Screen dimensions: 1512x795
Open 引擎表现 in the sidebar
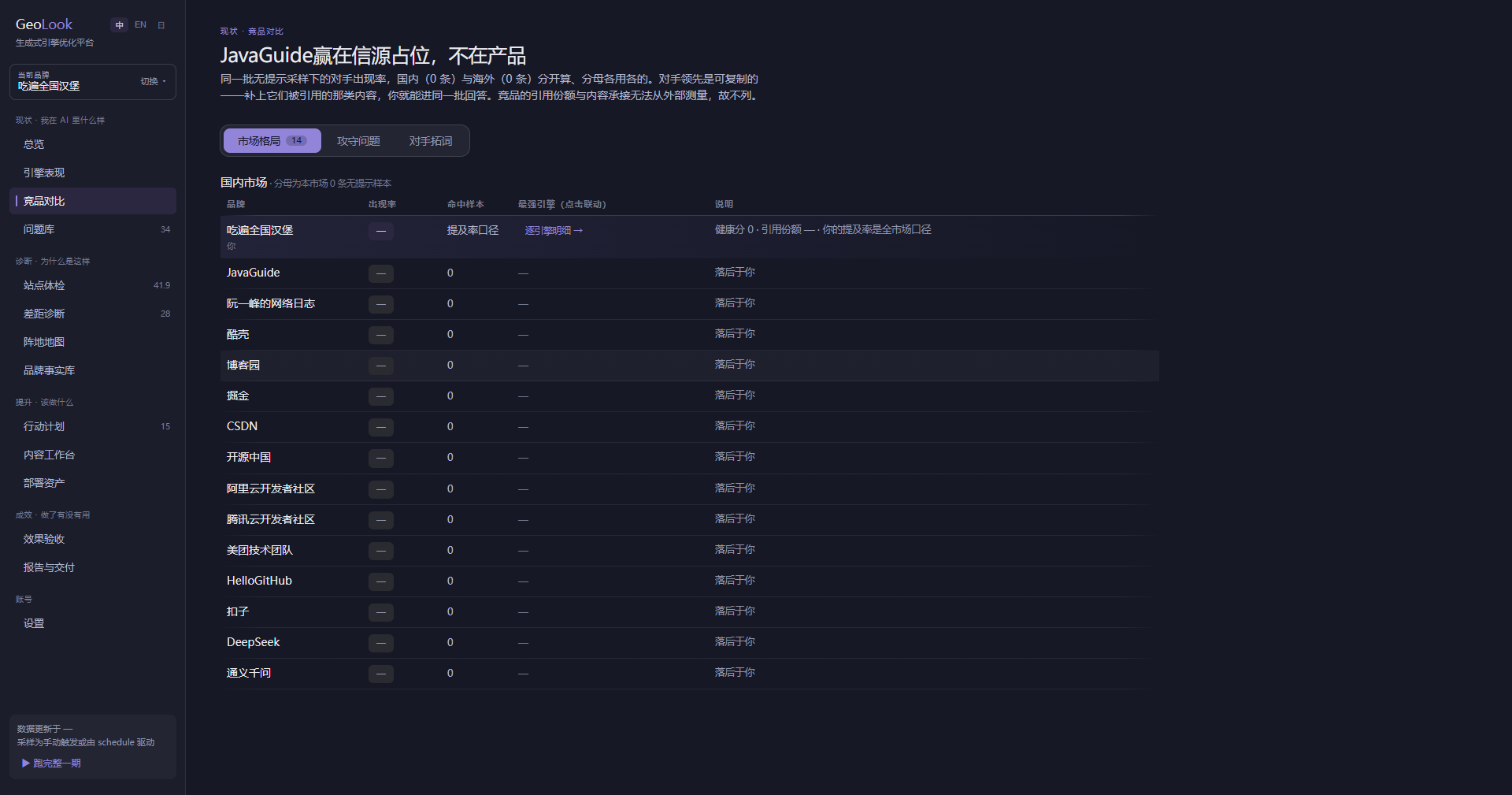tap(93, 173)
